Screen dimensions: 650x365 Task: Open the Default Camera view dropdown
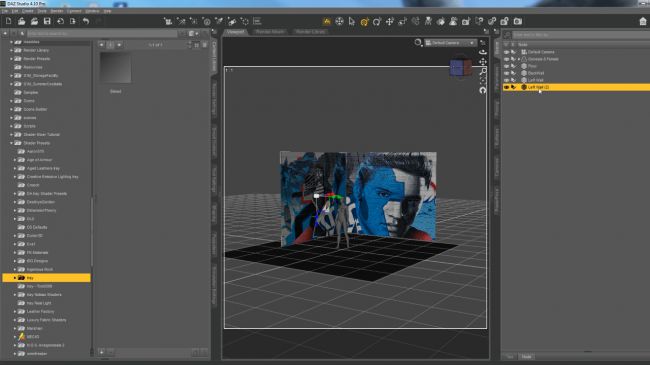point(450,43)
